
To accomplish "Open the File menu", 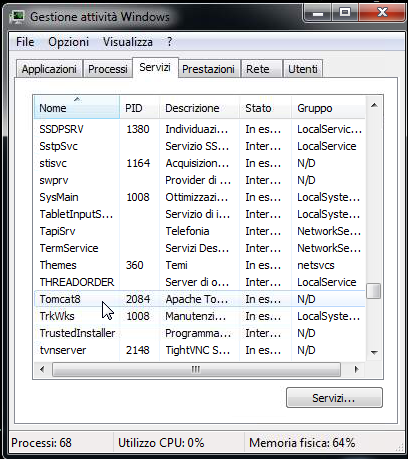I will pyautogui.click(x=25, y=42).
